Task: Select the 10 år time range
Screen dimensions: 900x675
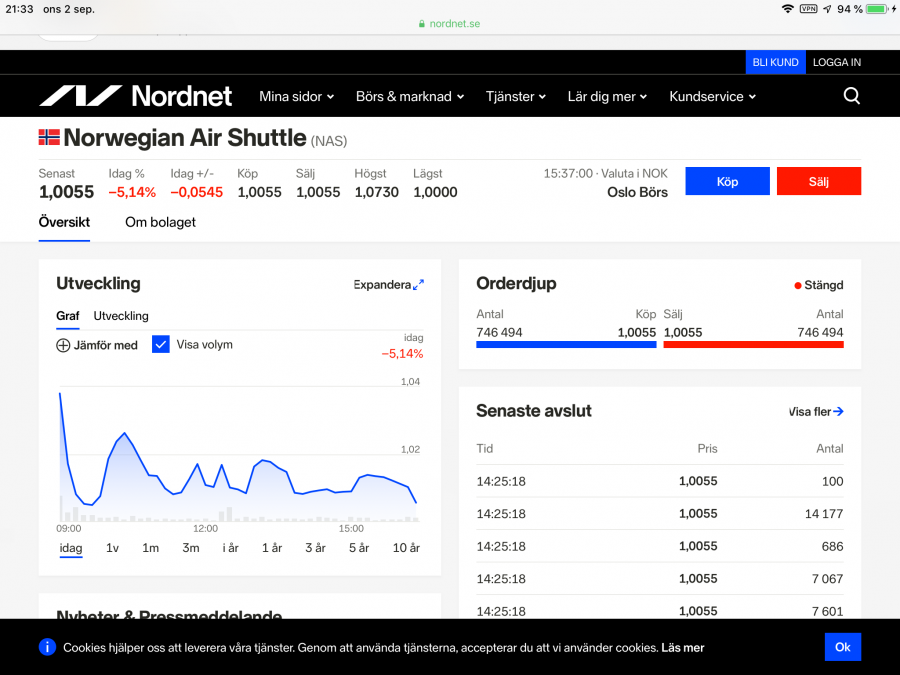Action: pyautogui.click(x=406, y=548)
